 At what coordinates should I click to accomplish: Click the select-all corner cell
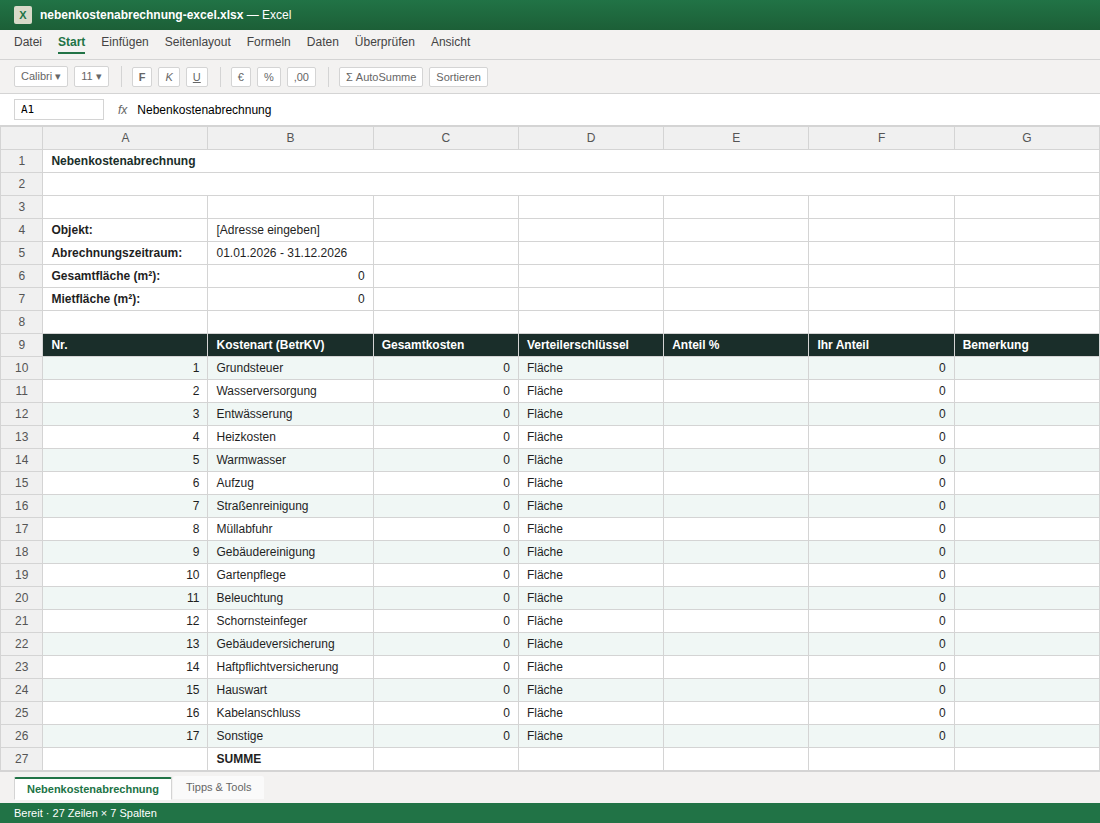point(22,138)
